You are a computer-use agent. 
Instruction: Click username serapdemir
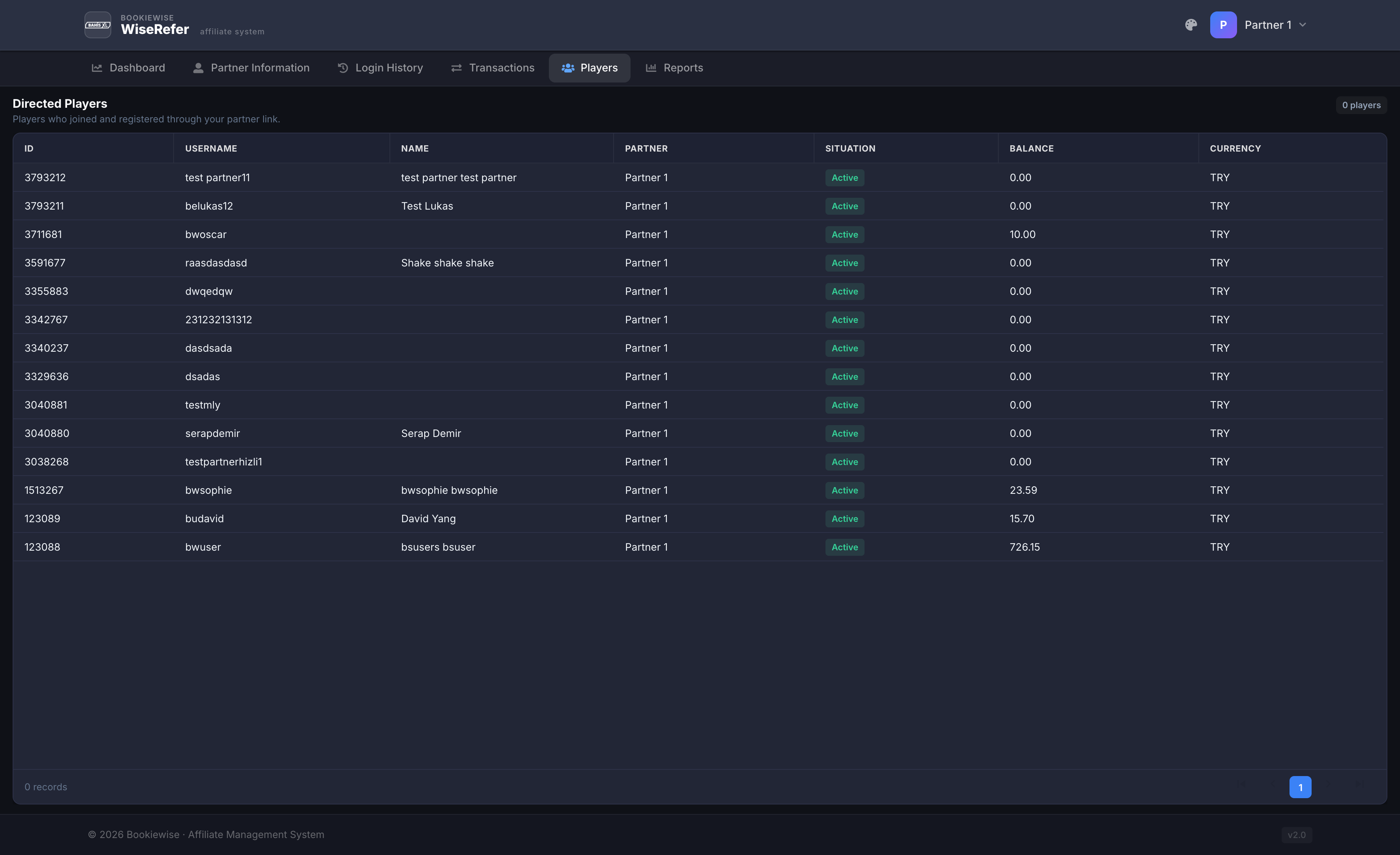coord(213,433)
